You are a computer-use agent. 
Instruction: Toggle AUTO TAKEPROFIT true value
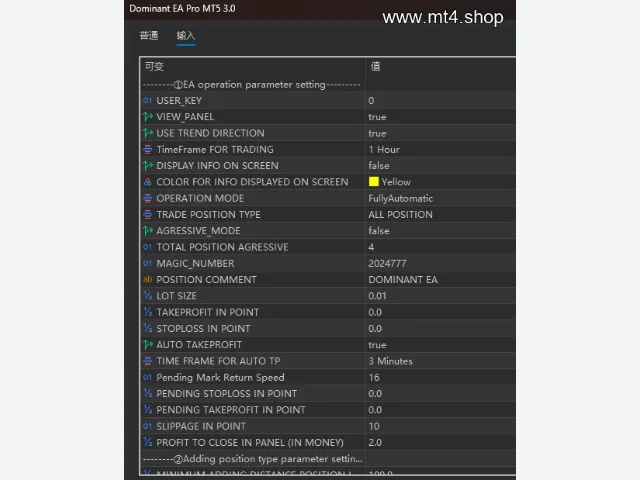(377, 345)
